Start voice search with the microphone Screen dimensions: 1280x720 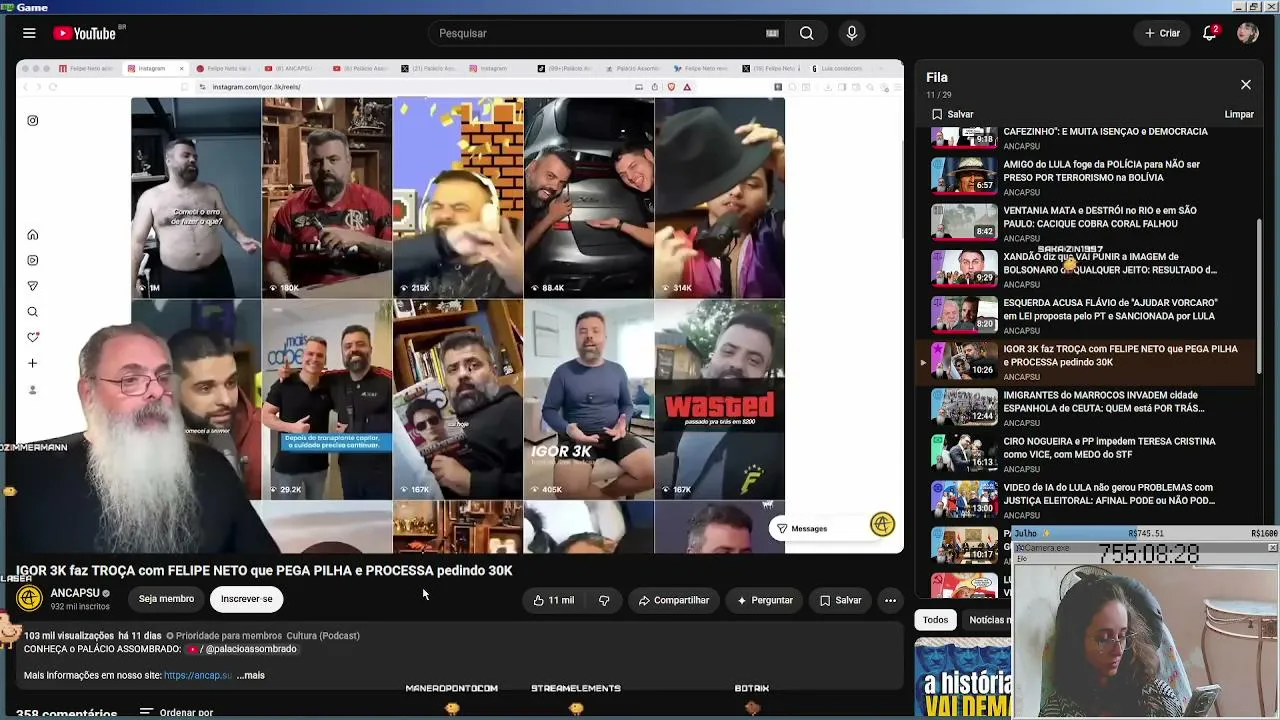click(852, 33)
